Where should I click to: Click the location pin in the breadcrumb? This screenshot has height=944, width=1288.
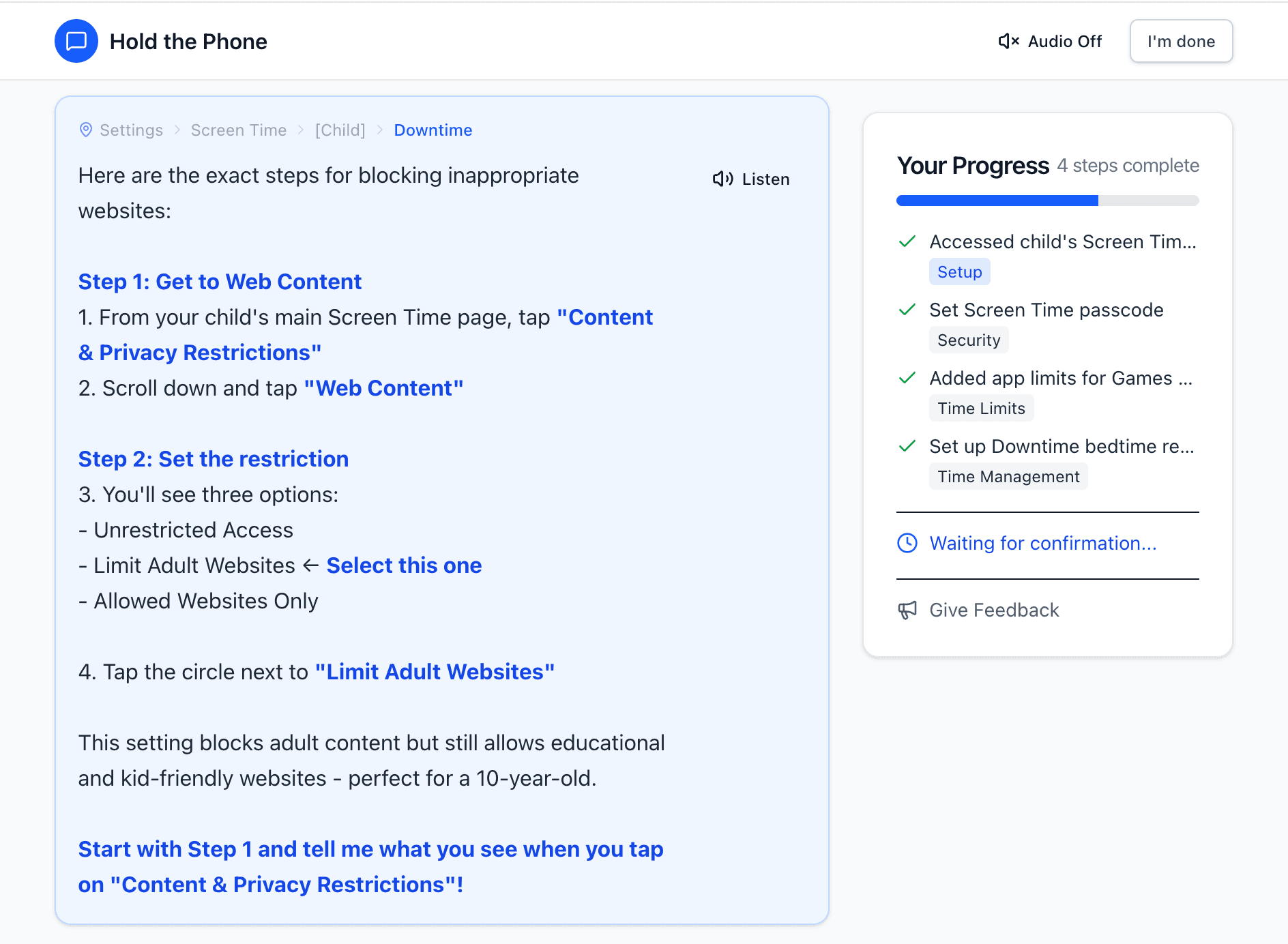[x=86, y=130]
